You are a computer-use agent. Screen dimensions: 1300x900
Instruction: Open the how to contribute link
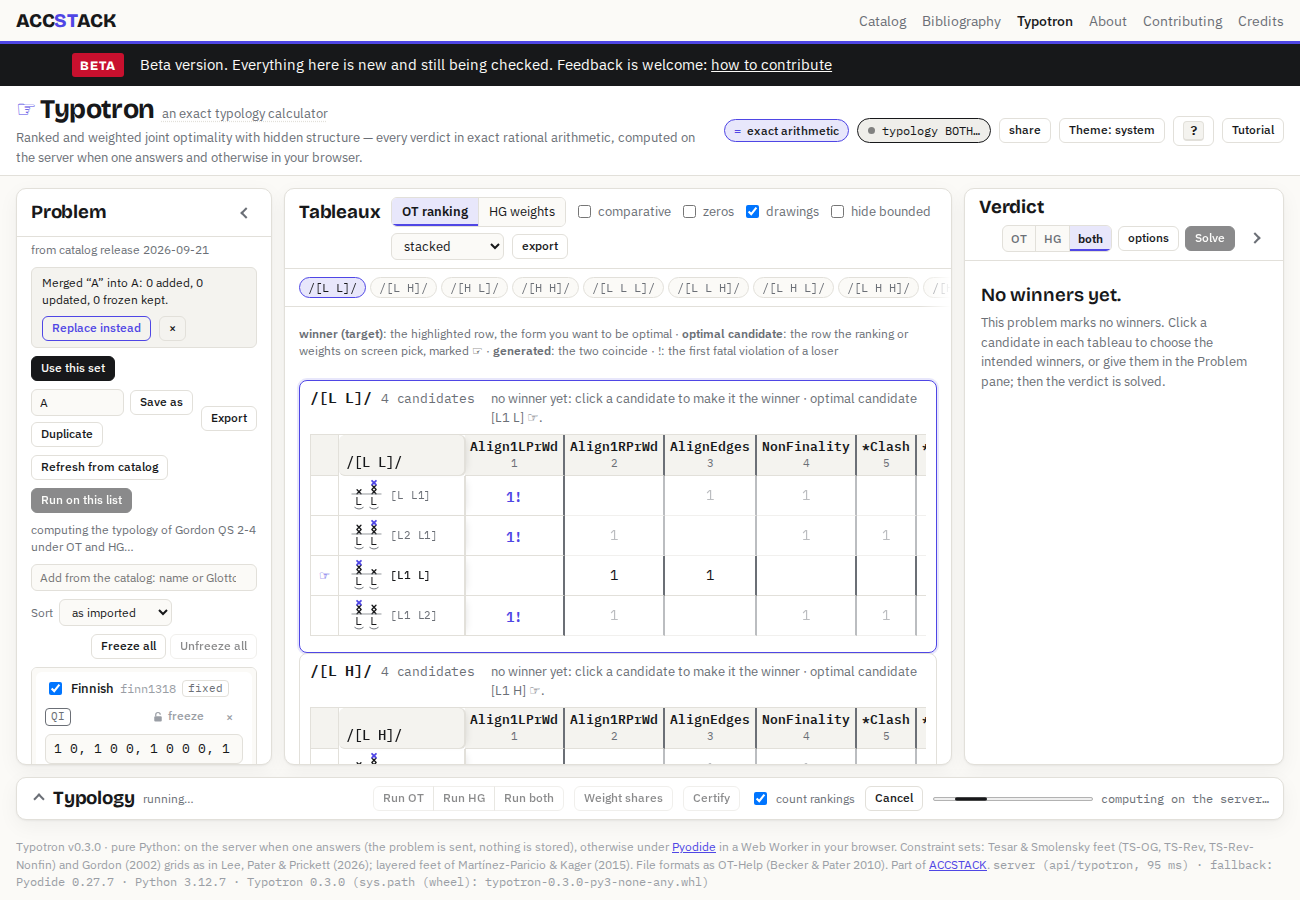[771, 65]
